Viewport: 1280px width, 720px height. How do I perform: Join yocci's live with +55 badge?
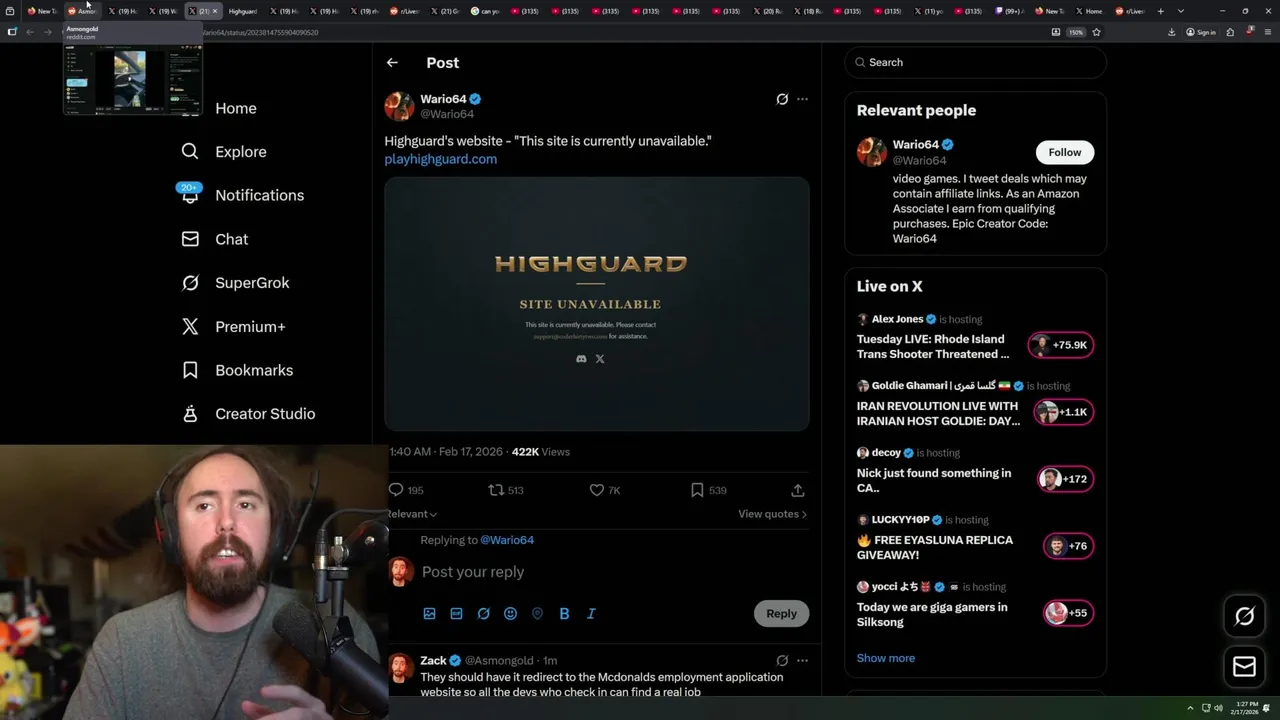pyautogui.click(x=1068, y=613)
